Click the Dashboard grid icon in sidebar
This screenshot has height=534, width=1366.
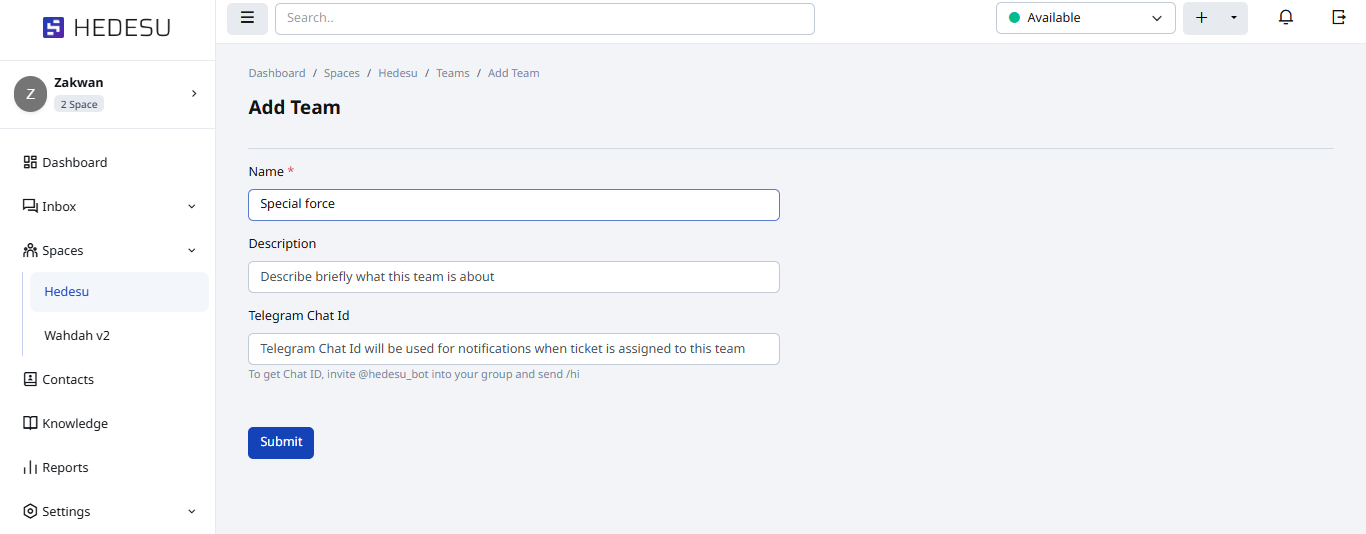point(30,162)
